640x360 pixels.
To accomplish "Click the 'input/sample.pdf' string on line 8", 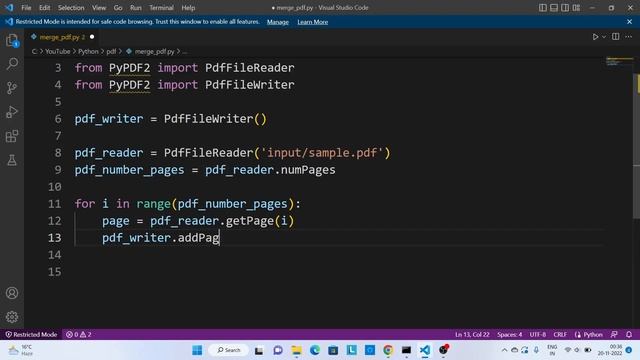I will (x=322, y=153).
